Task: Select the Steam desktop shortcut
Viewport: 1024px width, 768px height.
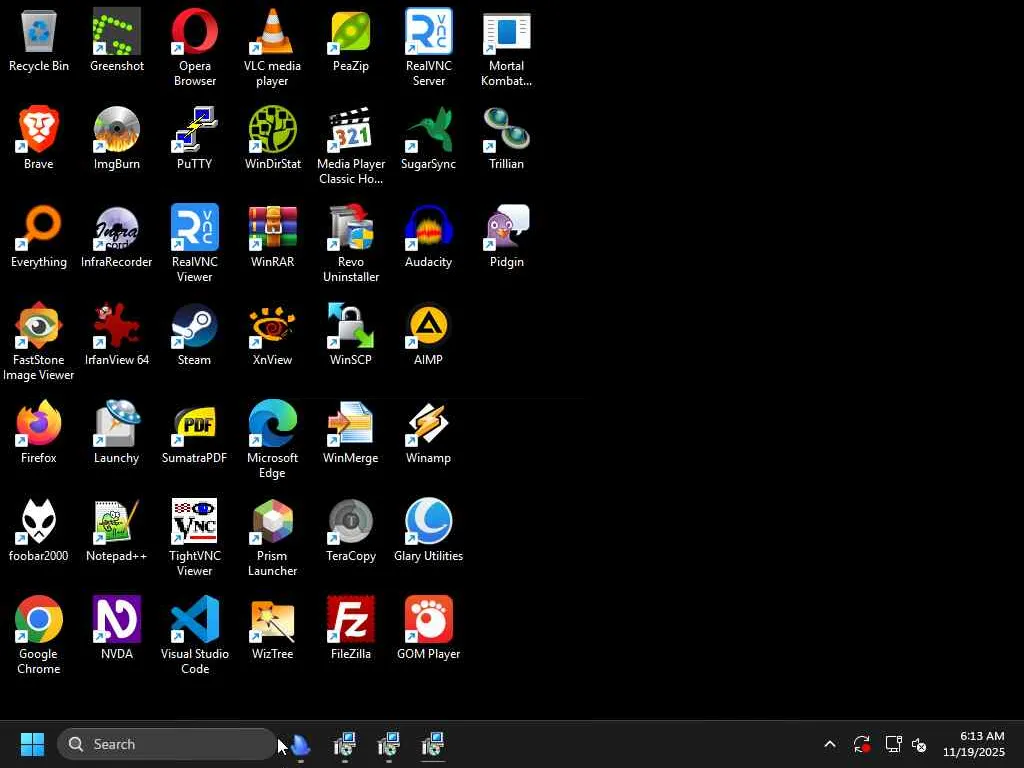Action: point(195,334)
